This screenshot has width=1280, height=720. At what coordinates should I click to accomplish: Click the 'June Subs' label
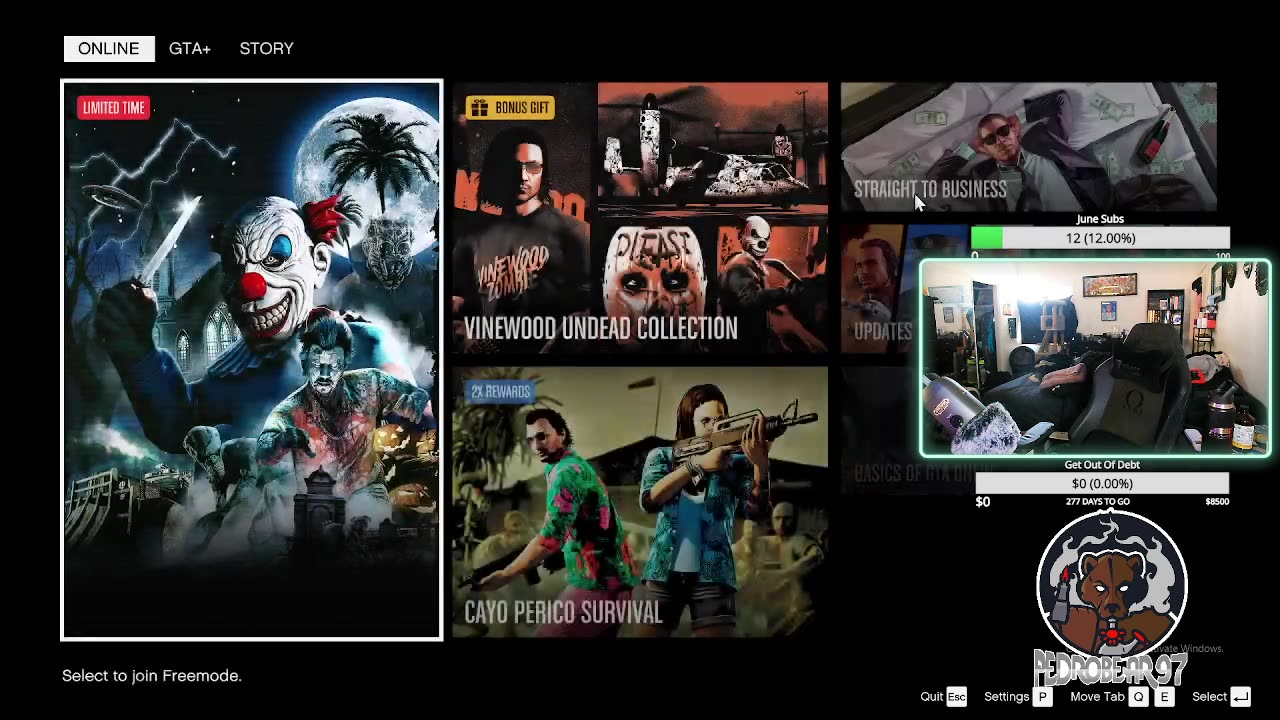coord(1100,219)
